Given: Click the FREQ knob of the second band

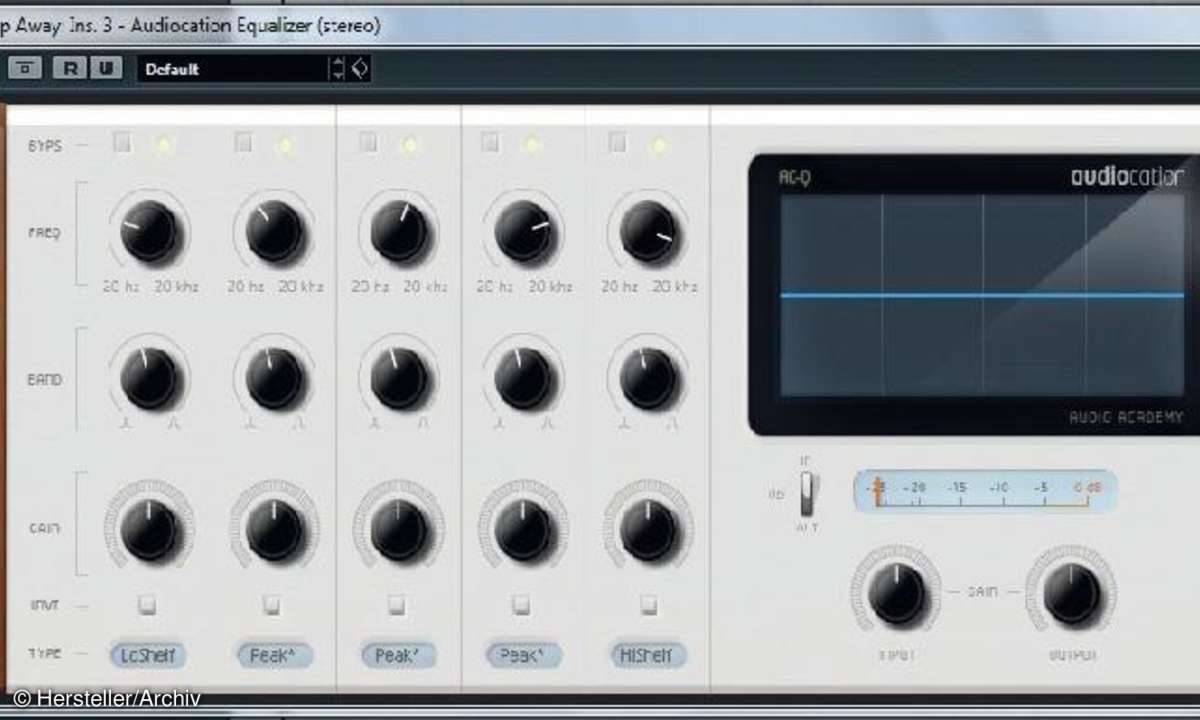Looking at the screenshot, I should (274, 231).
